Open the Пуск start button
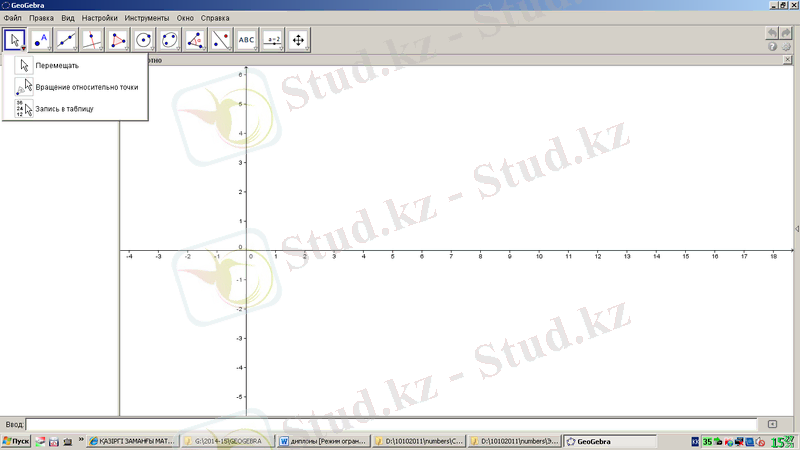 pyautogui.click(x=16, y=441)
